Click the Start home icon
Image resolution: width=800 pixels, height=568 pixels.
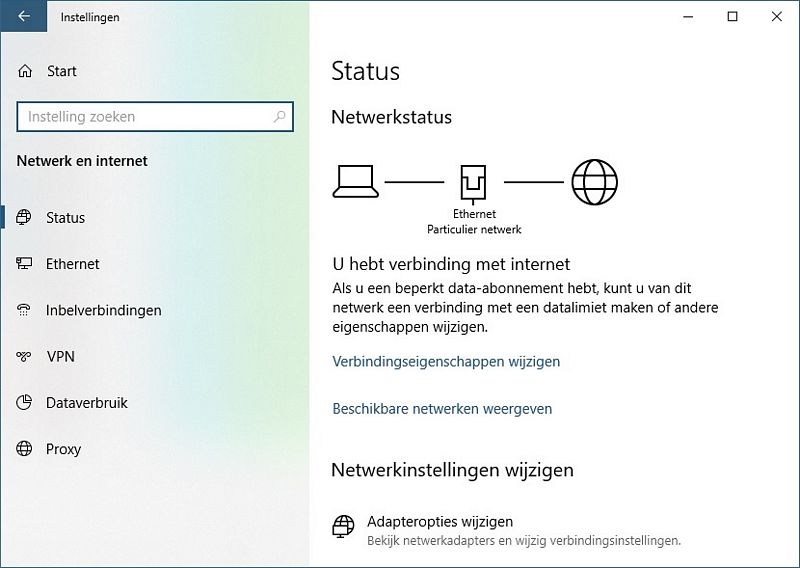click(25, 71)
